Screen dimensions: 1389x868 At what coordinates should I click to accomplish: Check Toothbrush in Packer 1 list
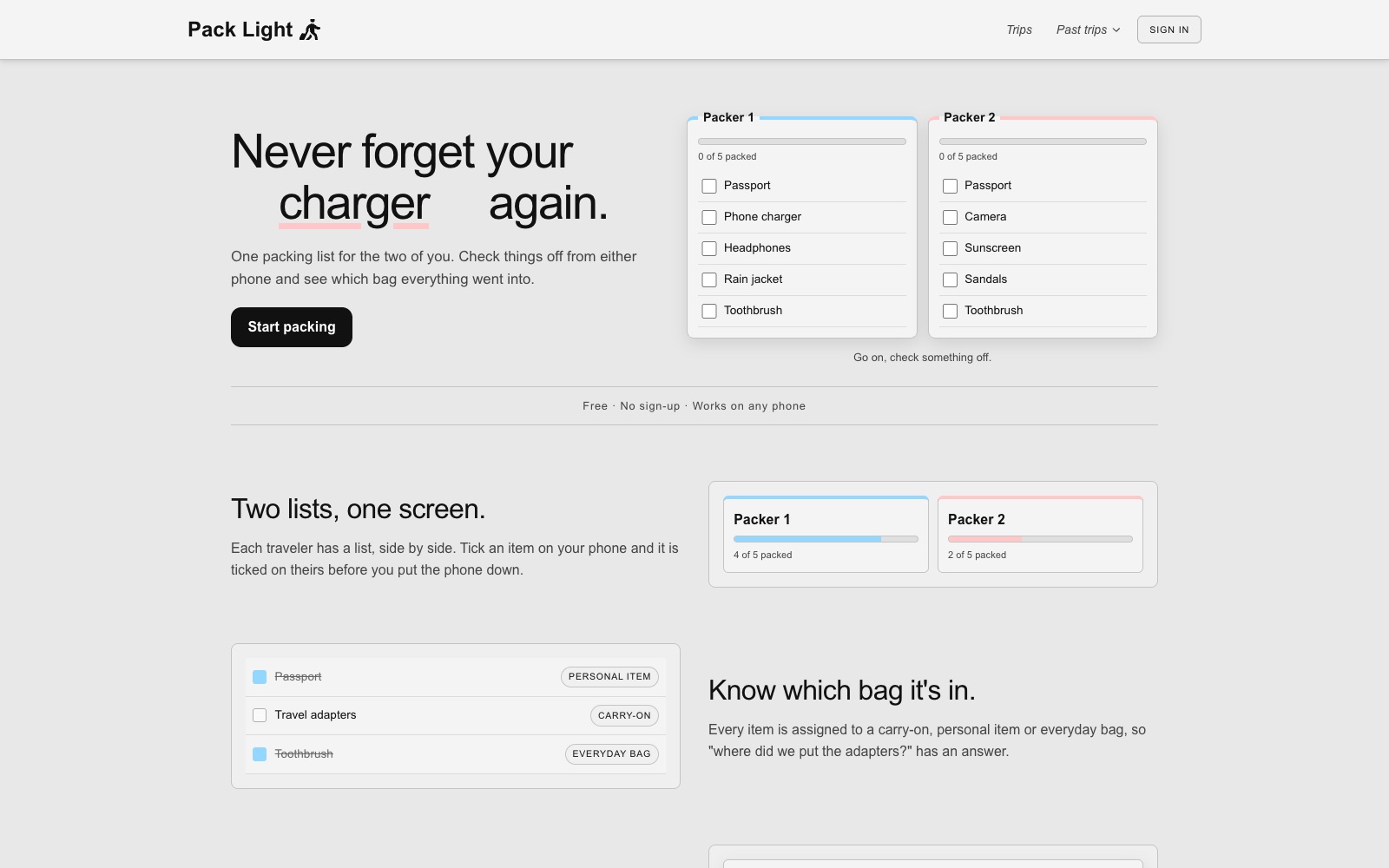[709, 311]
